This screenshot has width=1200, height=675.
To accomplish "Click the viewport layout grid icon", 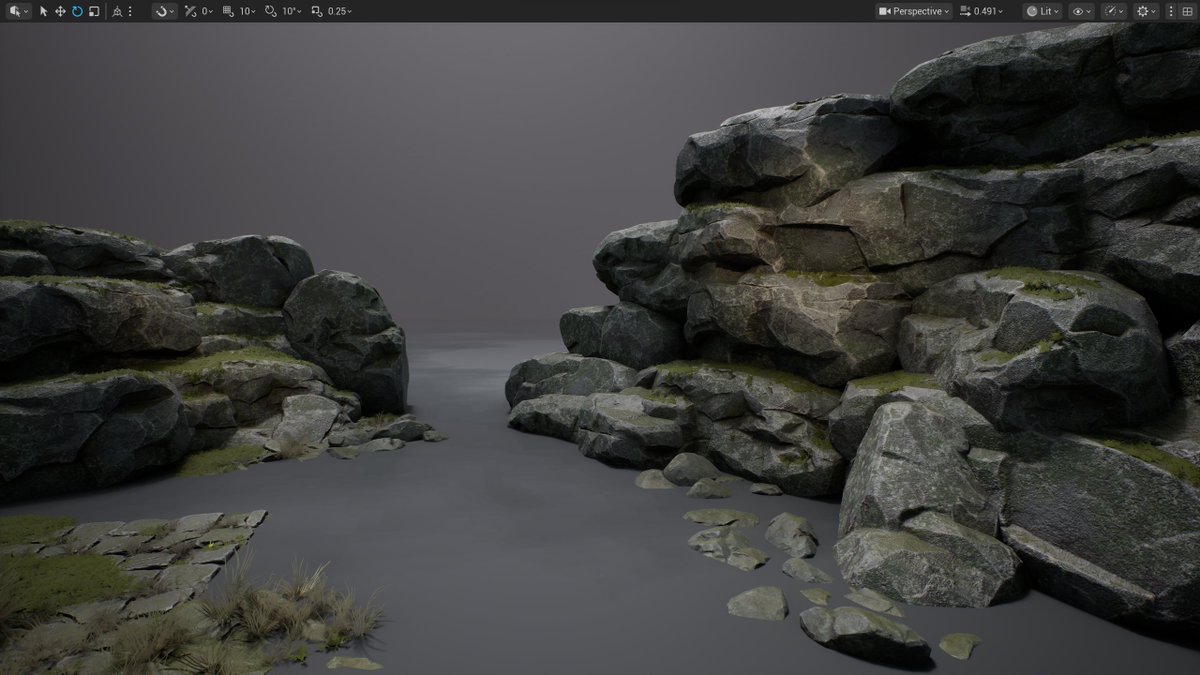I will click(x=1187, y=11).
